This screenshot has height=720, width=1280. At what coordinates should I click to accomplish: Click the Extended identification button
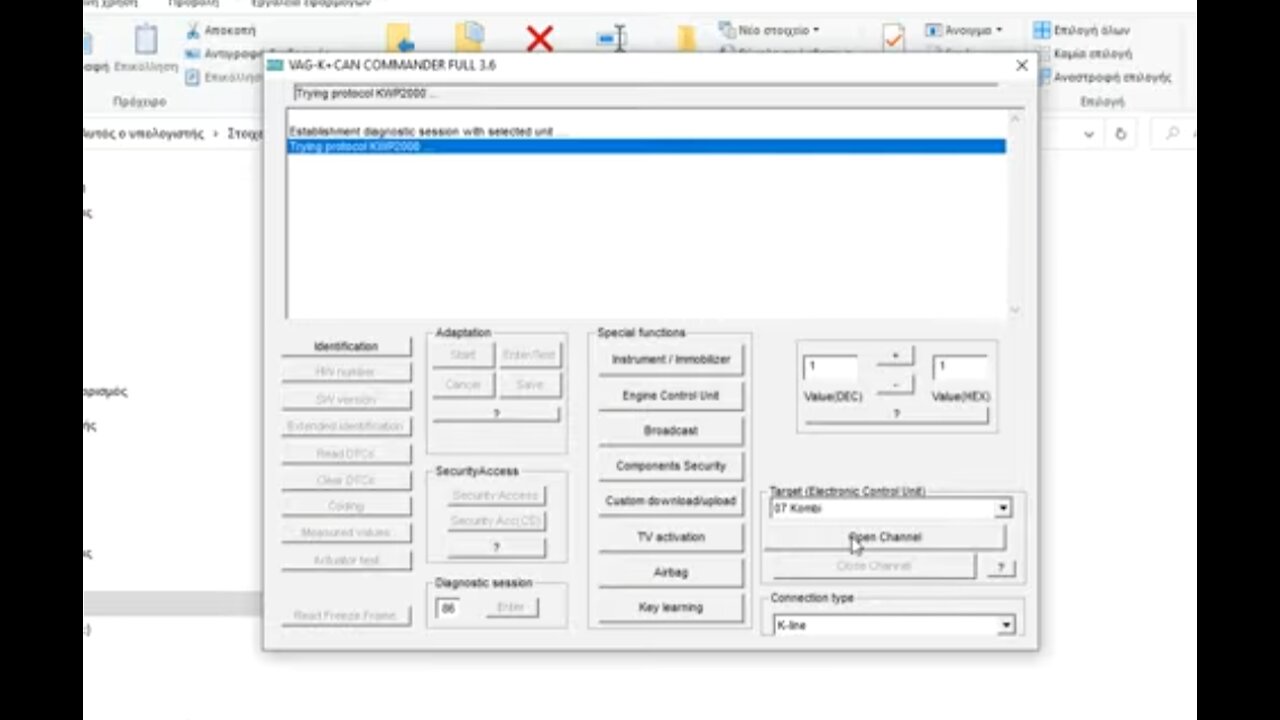point(346,426)
